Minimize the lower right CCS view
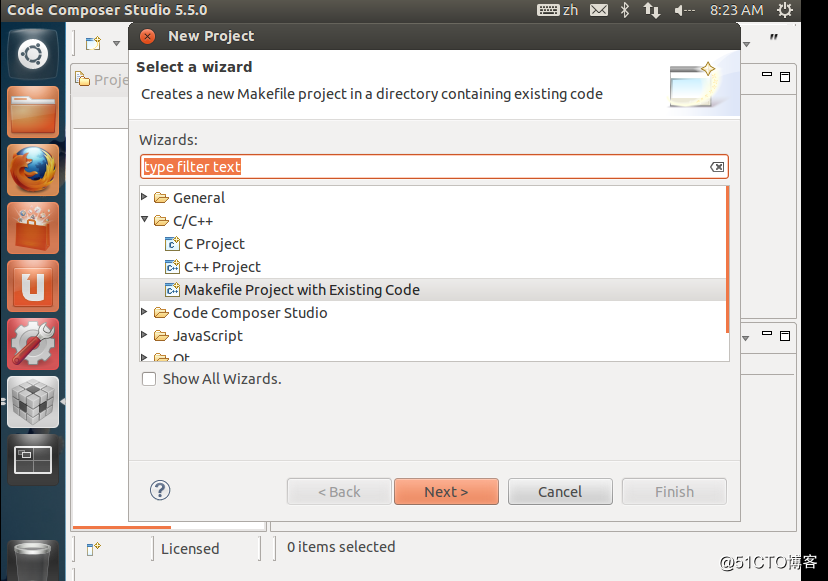 coord(767,334)
